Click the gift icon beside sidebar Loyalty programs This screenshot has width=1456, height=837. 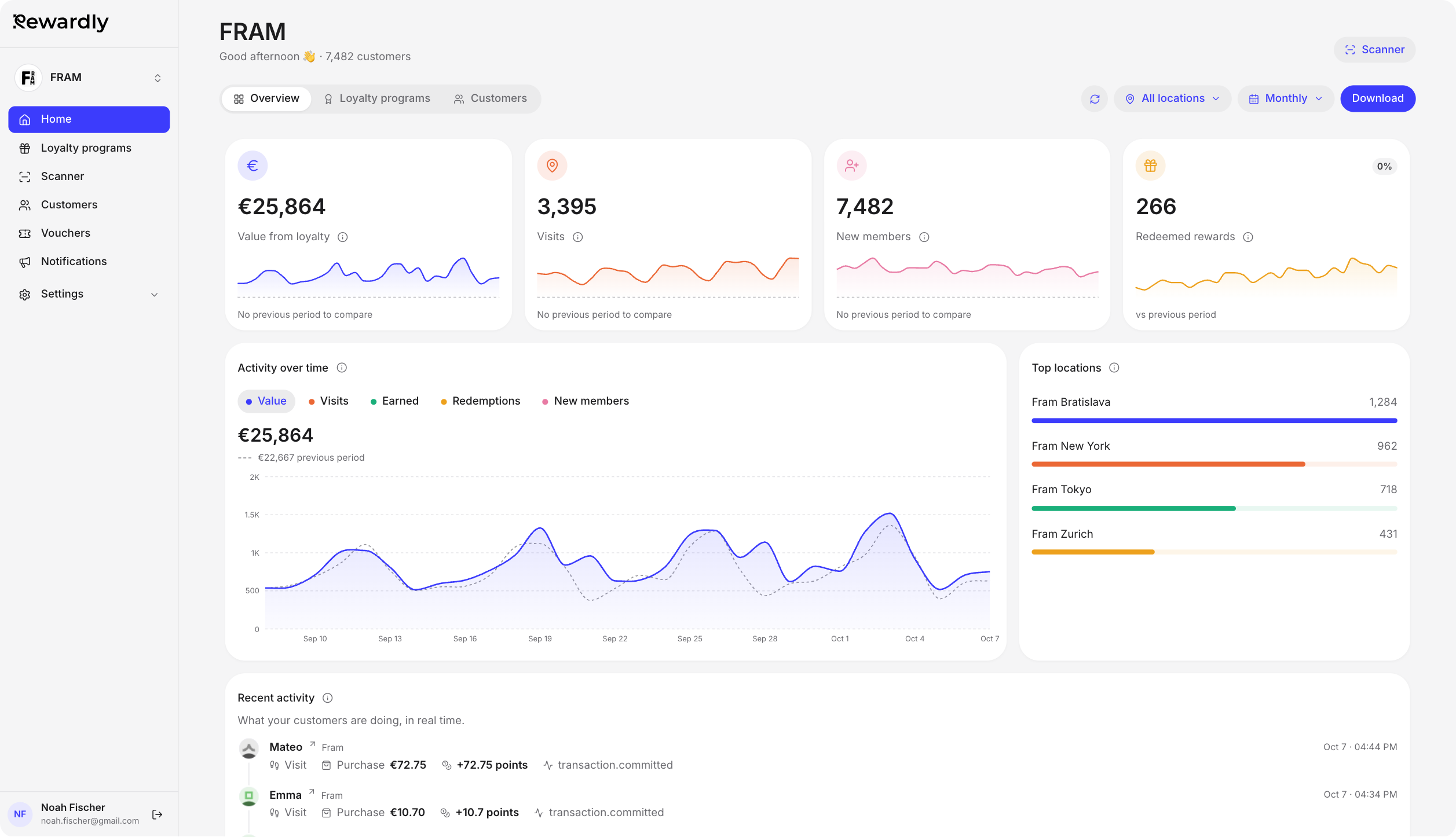tap(25, 149)
